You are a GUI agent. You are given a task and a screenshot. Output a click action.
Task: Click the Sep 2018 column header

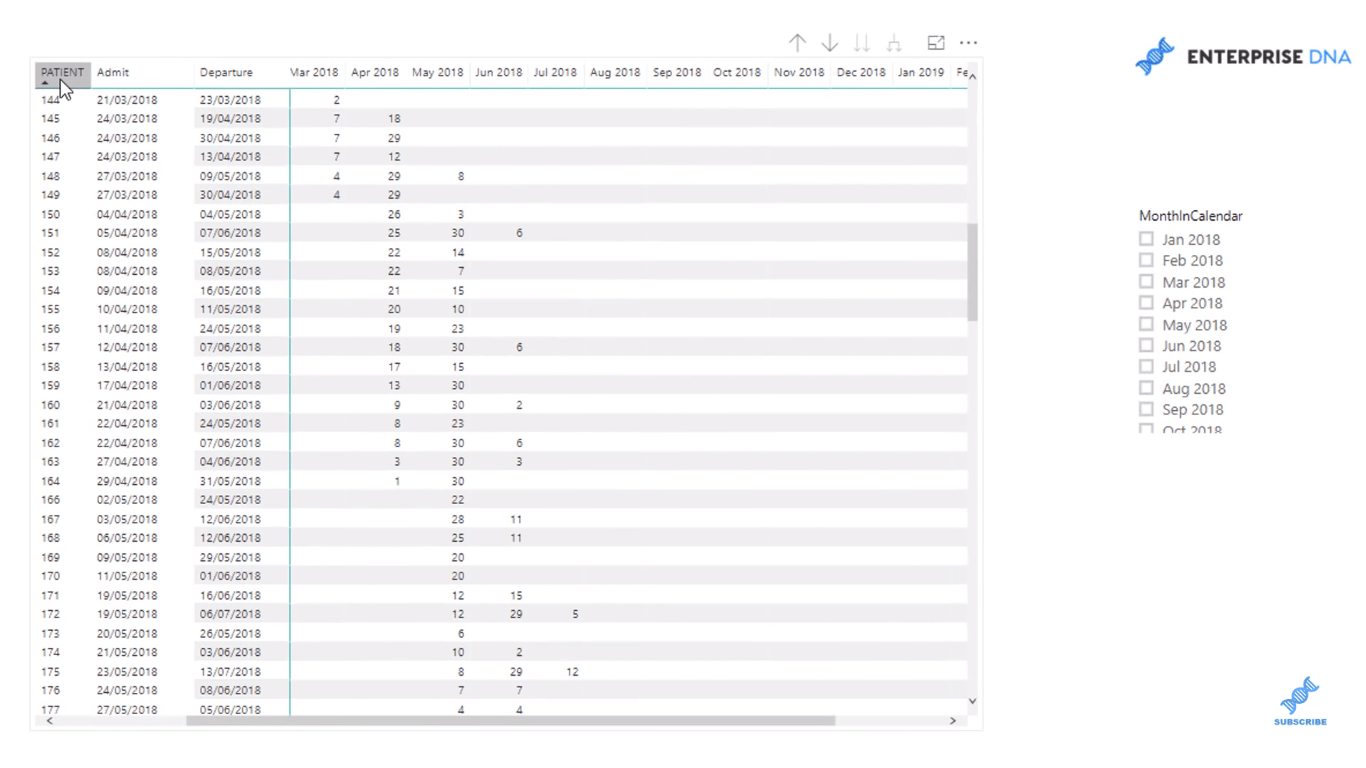point(677,72)
